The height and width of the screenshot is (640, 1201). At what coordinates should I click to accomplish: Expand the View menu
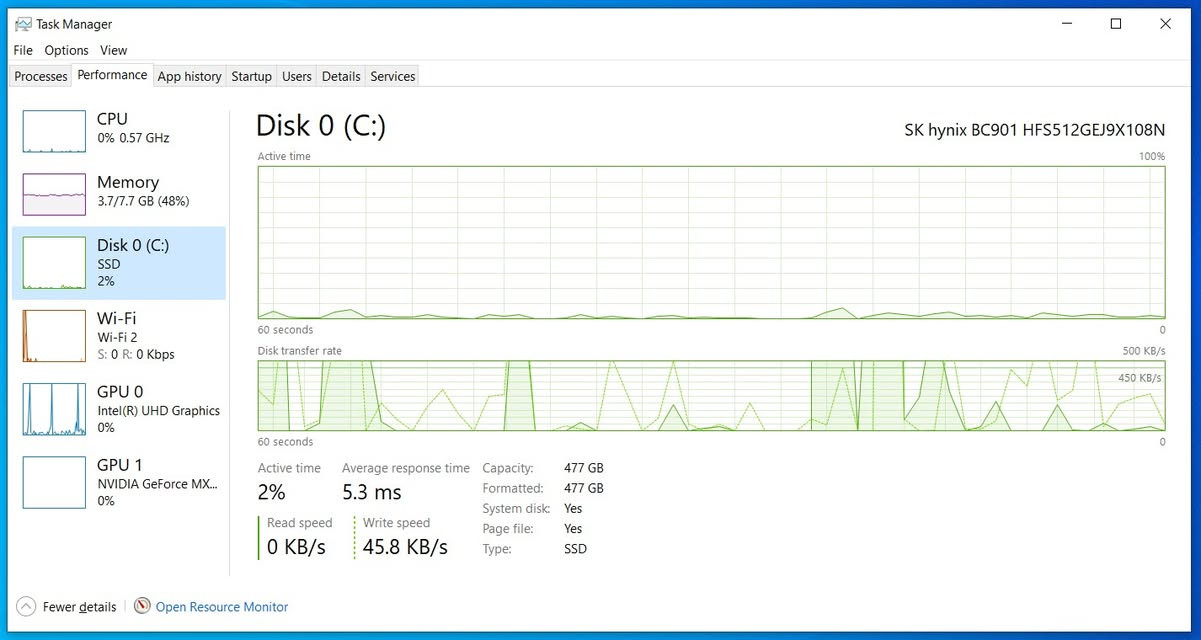[114, 50]
